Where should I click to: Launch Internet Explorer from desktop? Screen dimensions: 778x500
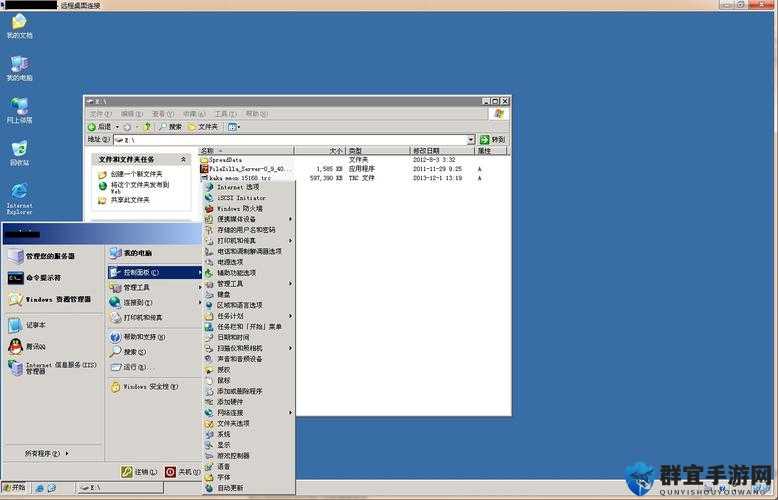[19, 198]
